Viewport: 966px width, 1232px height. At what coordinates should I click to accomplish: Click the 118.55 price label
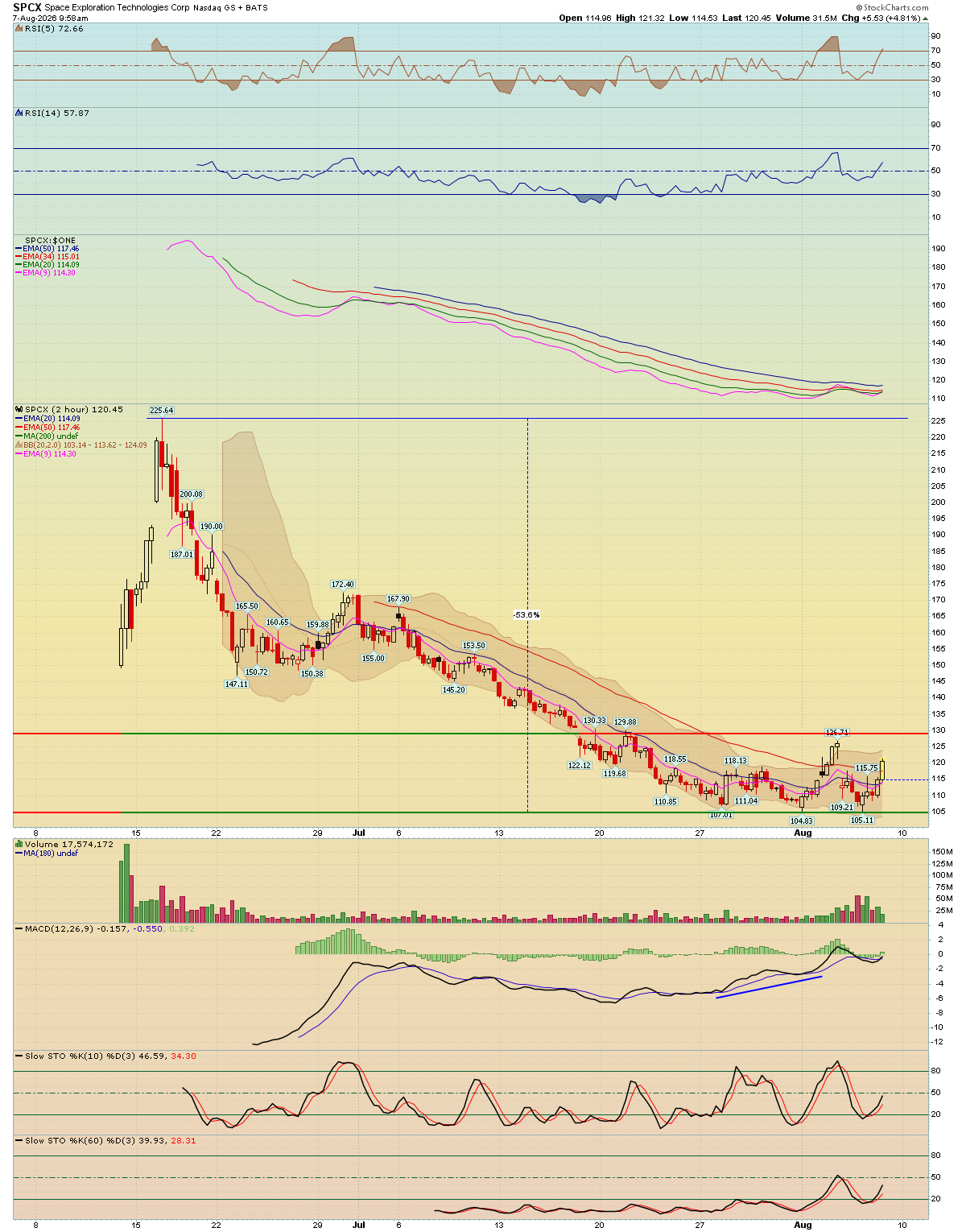tap(675, 759)
